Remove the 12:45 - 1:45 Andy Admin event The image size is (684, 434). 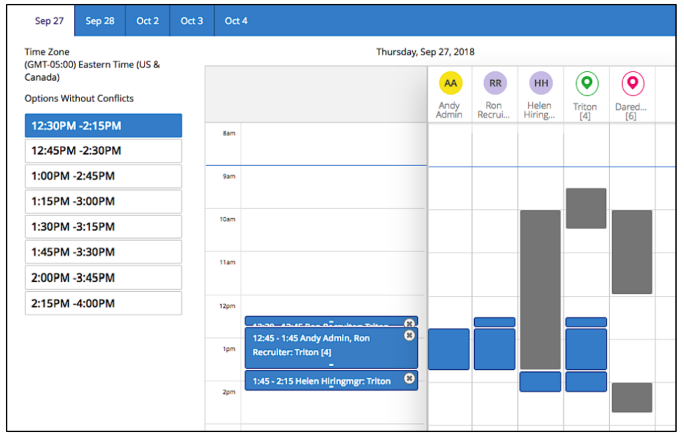[409, 335]
